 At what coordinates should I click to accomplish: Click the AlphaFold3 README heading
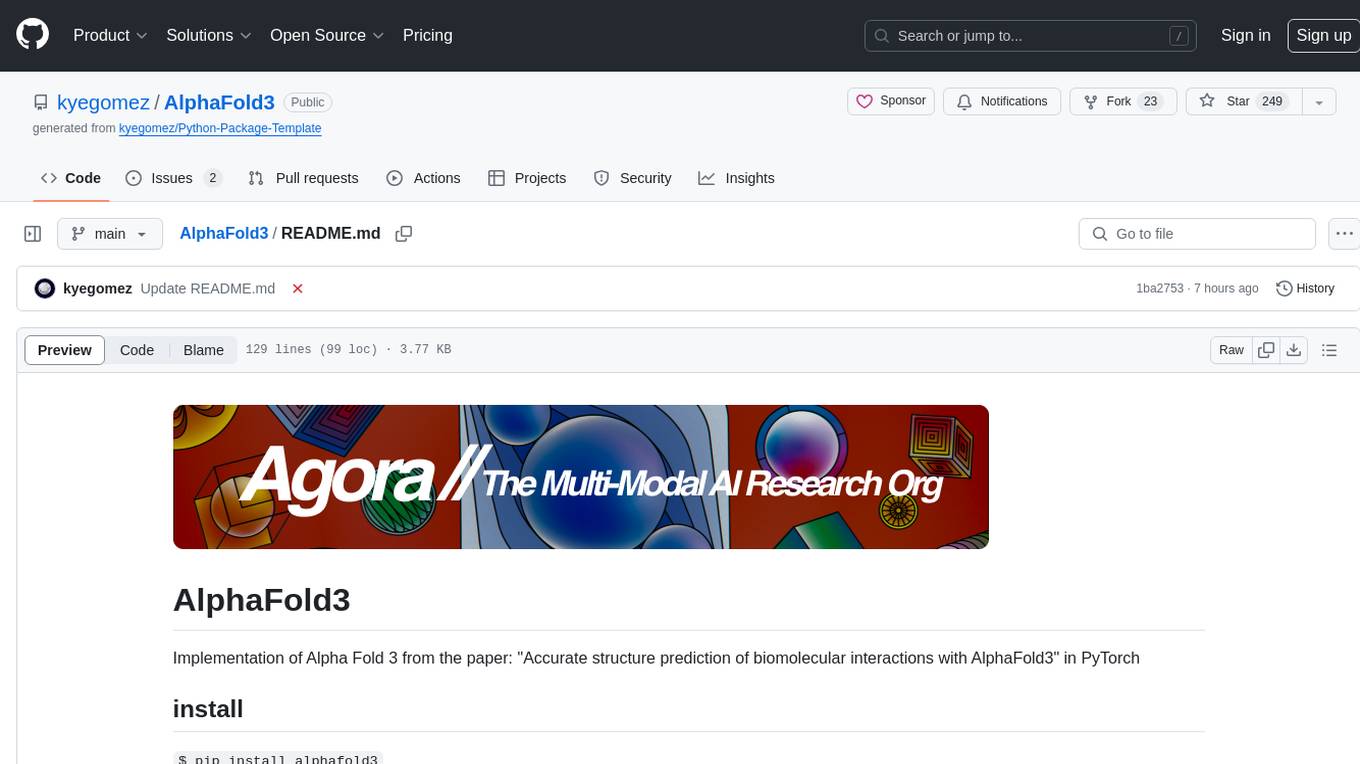tap(262, 600)
